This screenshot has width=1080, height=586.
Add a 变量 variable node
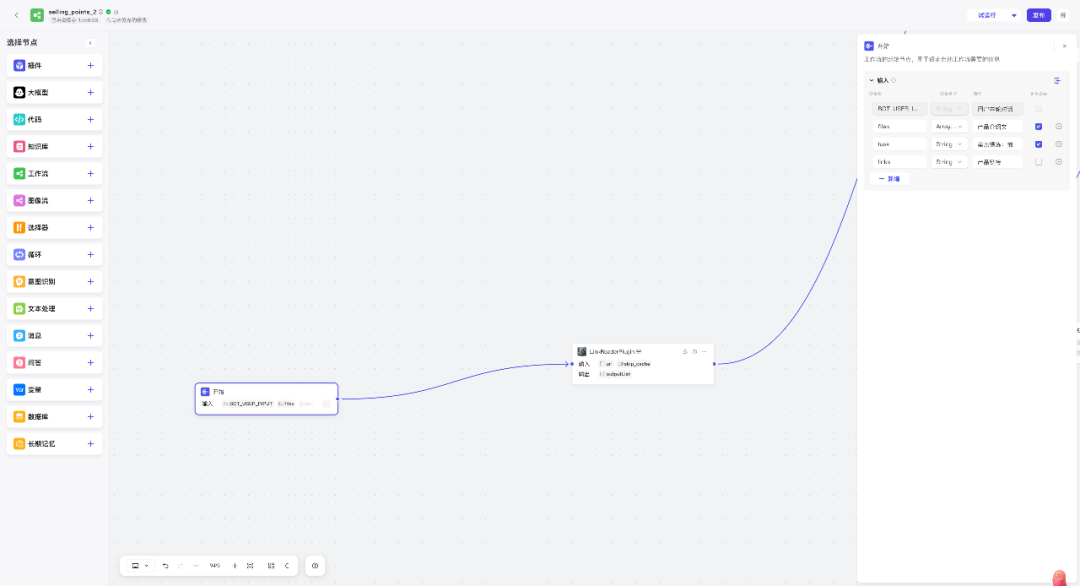pos(90,390)
